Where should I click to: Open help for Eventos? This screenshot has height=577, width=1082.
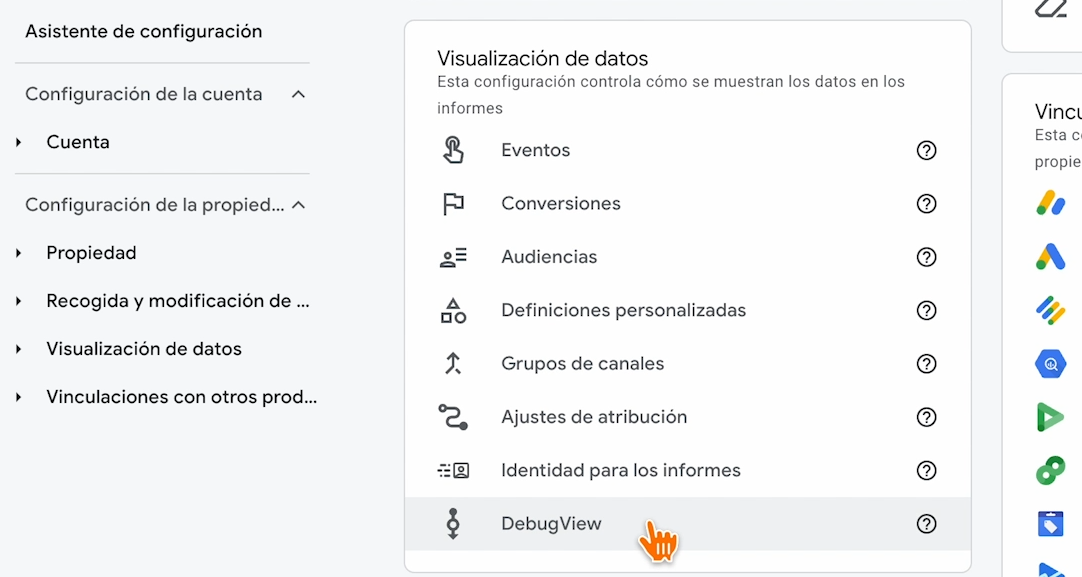pos(927,151)
